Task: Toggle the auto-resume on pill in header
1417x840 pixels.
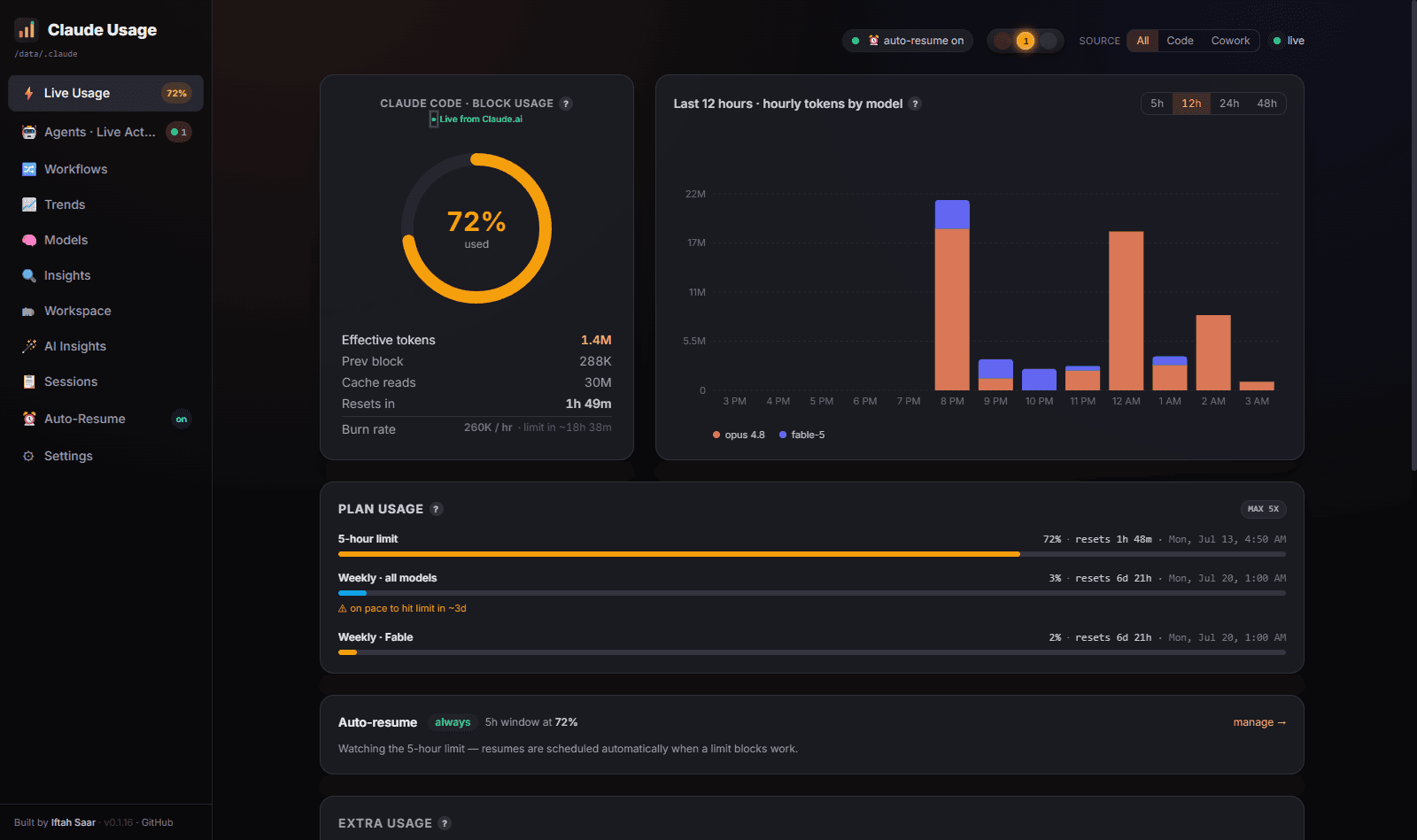Action: tap(908, 41)
